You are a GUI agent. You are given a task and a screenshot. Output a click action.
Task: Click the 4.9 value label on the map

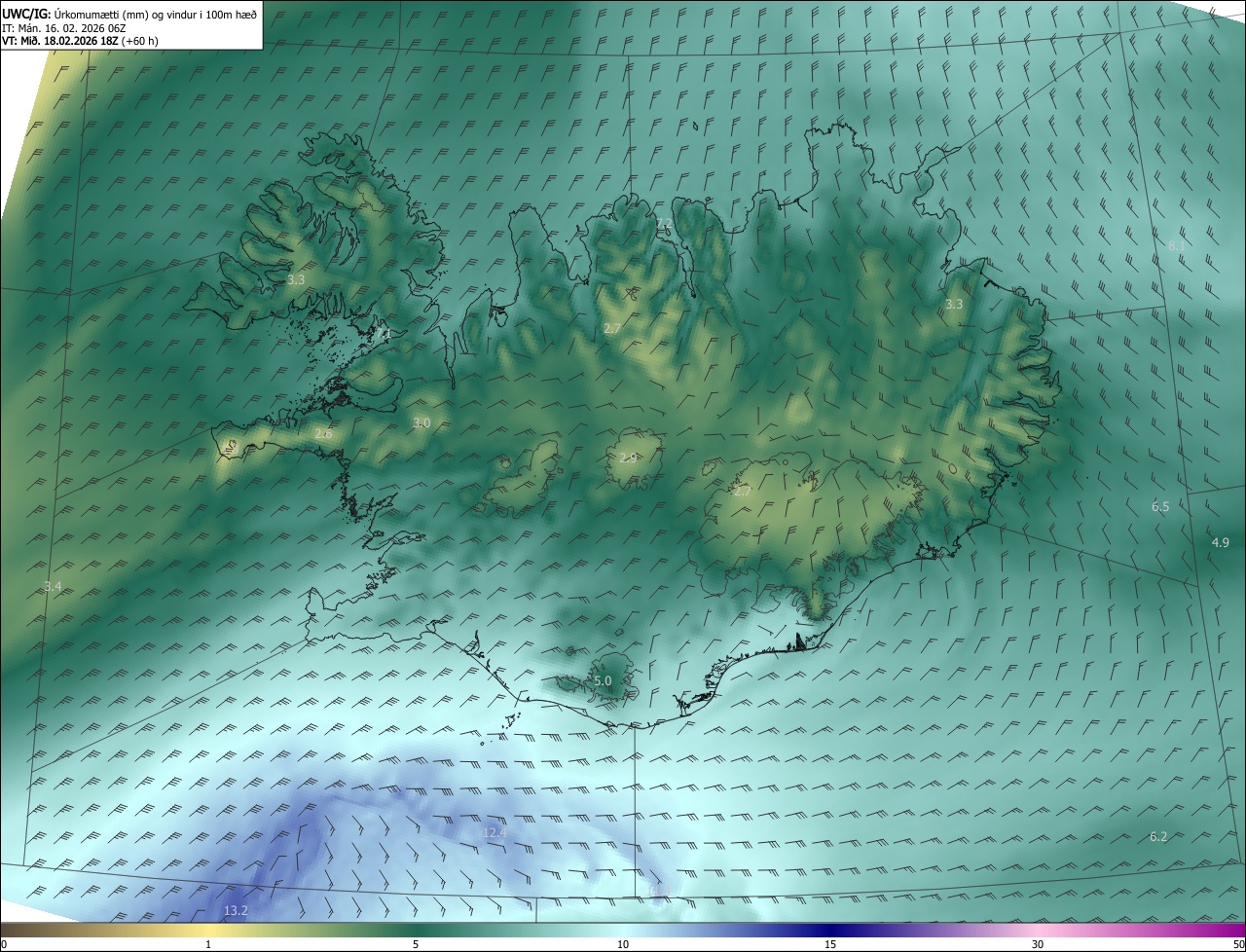pos(1221,542)
